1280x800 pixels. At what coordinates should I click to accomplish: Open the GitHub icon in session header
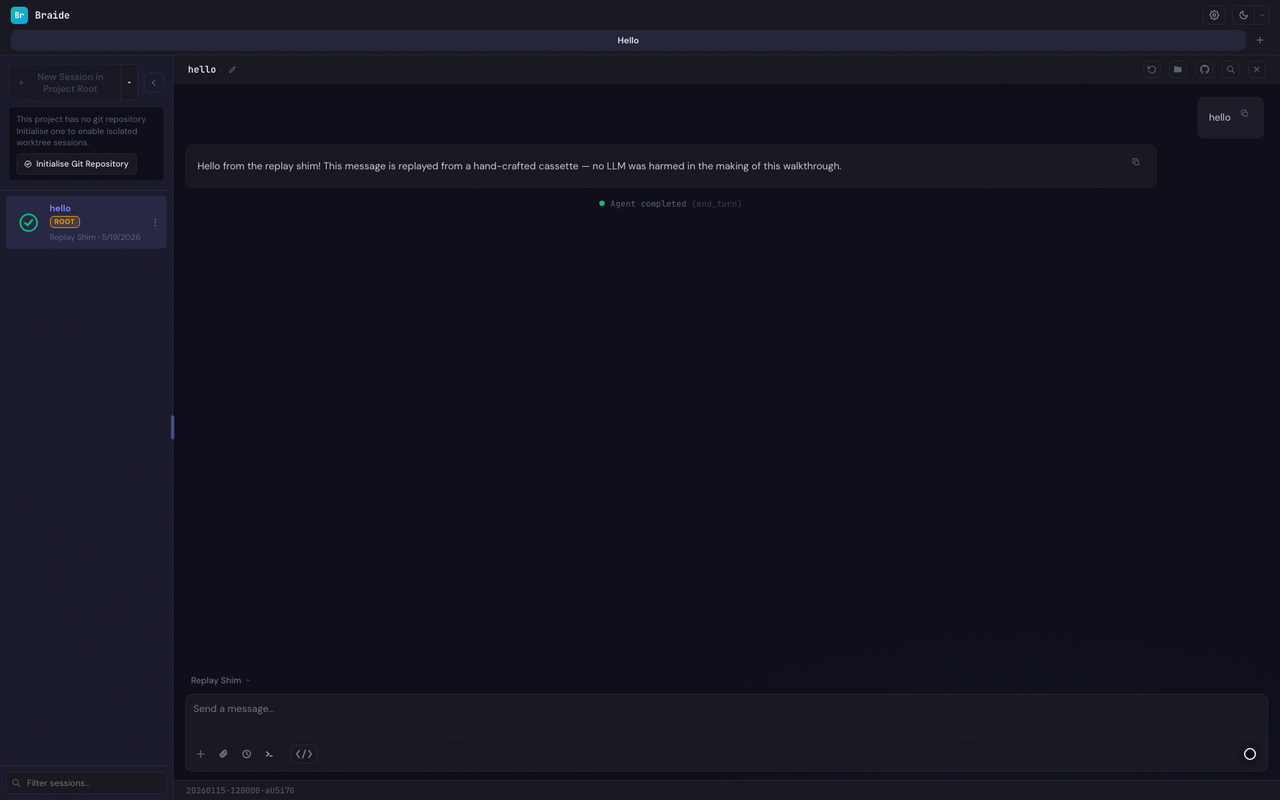coord(1204,69)
